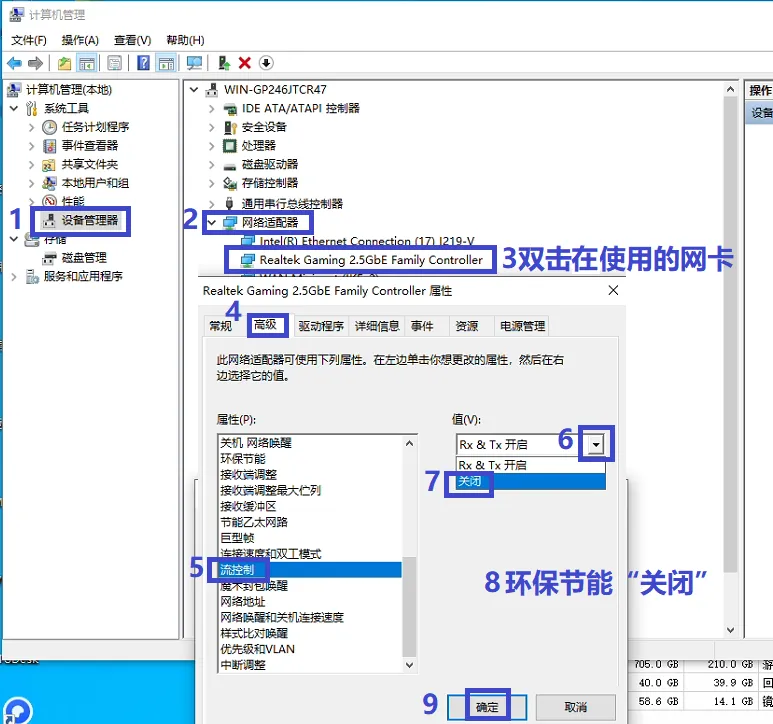Switch to the 高级 tab

tap(265, 324)
